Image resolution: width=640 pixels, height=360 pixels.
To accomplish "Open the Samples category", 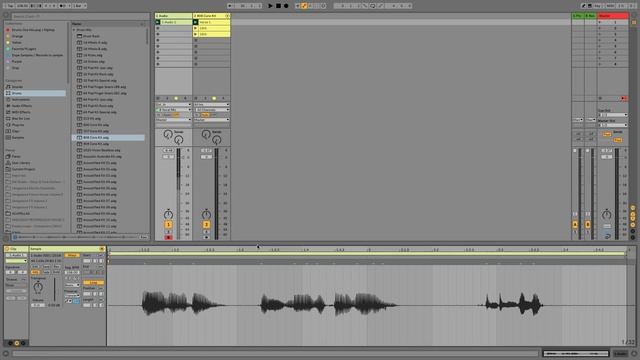I will click(x=18, y=138).
